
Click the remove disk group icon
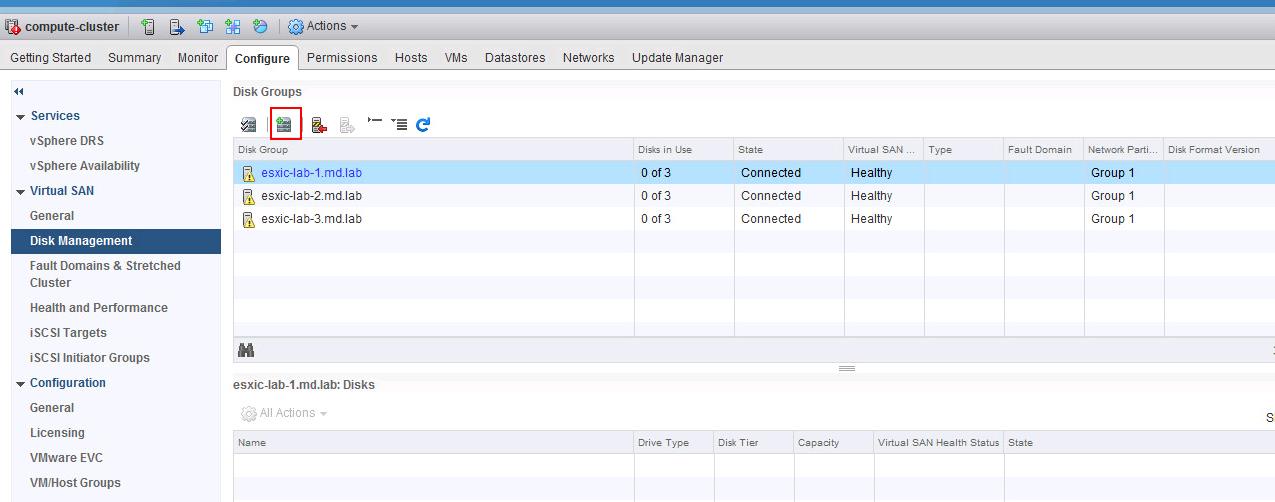(x=319, y=124)
